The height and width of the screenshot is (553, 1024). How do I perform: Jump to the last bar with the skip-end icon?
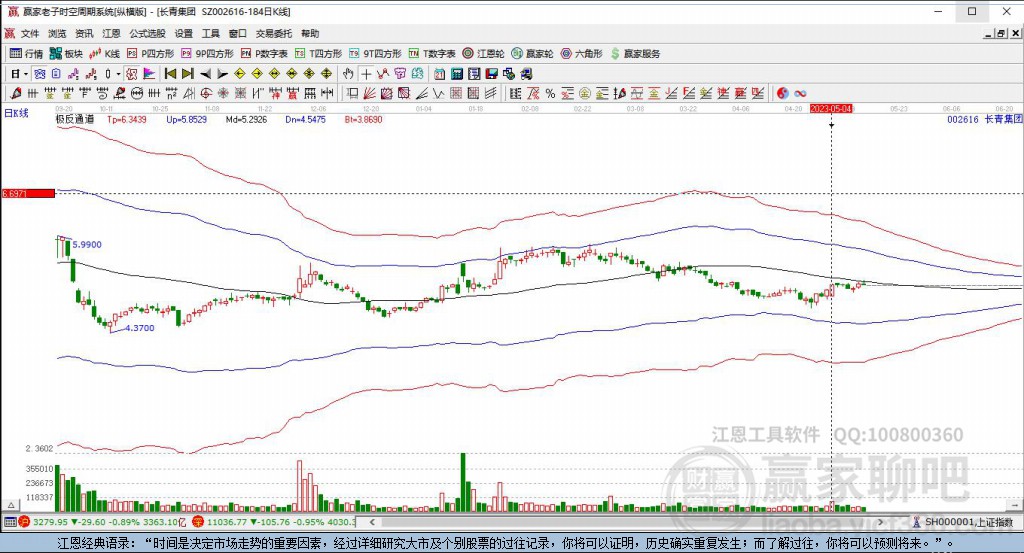187,74
